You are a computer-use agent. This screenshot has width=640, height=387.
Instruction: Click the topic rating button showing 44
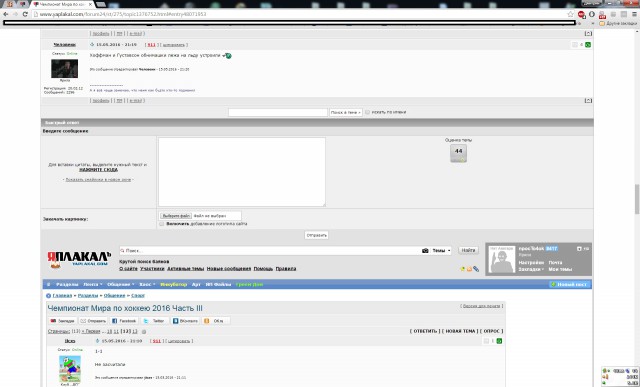pyautogui.click(x=458, y=153)
